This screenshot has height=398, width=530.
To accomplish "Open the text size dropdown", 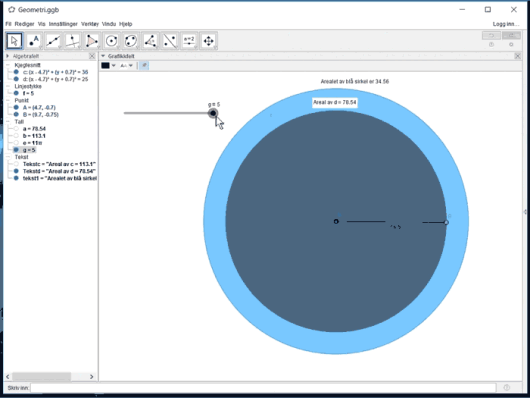I will [x=127, y=66].
